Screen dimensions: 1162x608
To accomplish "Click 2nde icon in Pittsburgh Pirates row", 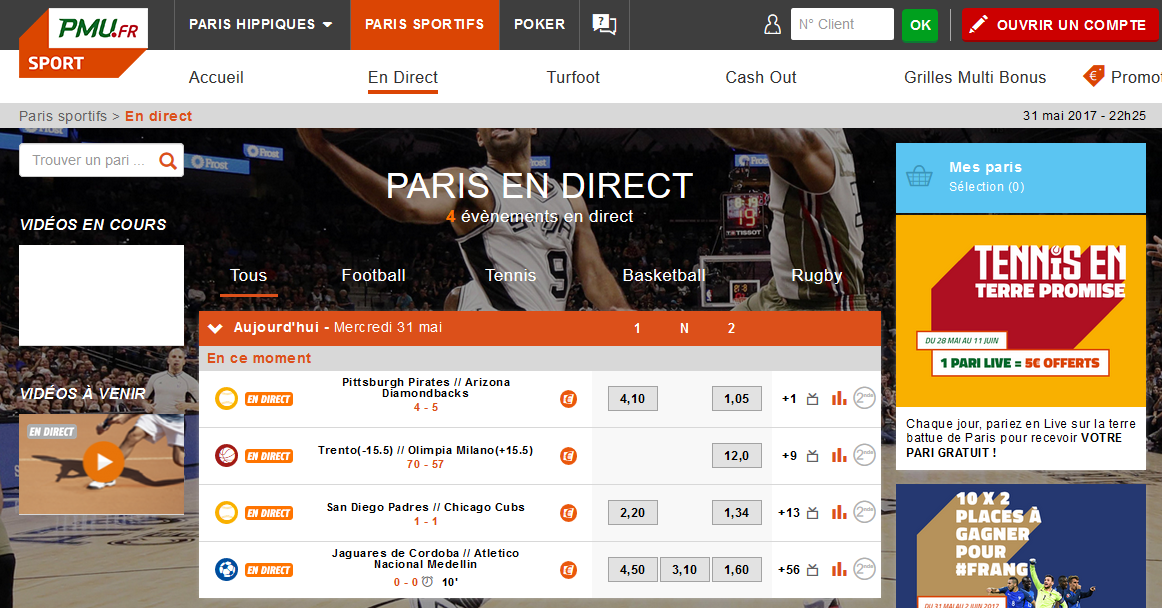I will click(864, 398).
